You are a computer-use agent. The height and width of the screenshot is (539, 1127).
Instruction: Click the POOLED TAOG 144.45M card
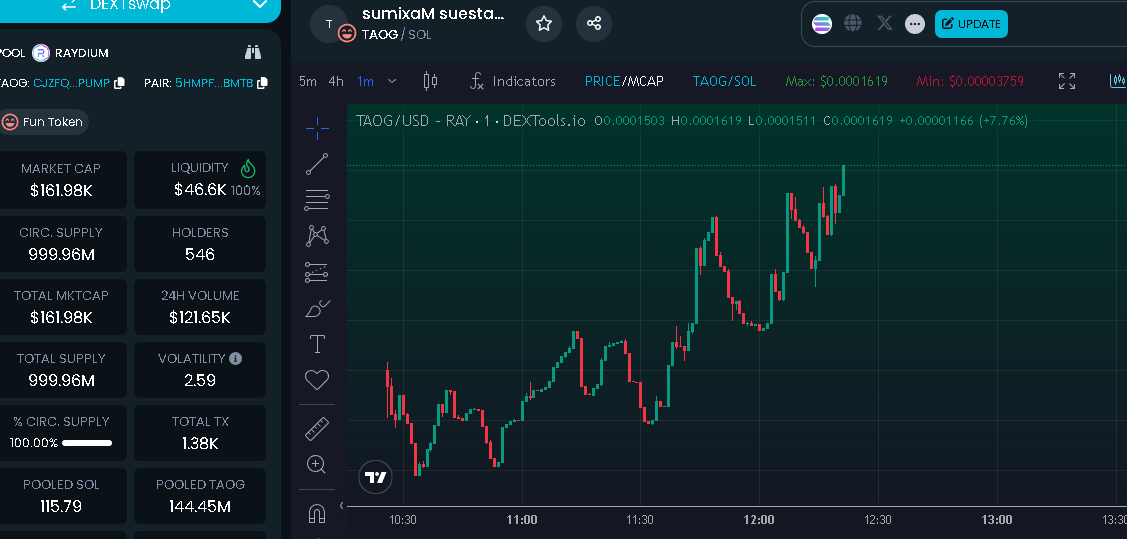pyautogui.click(x=200, y=496)
